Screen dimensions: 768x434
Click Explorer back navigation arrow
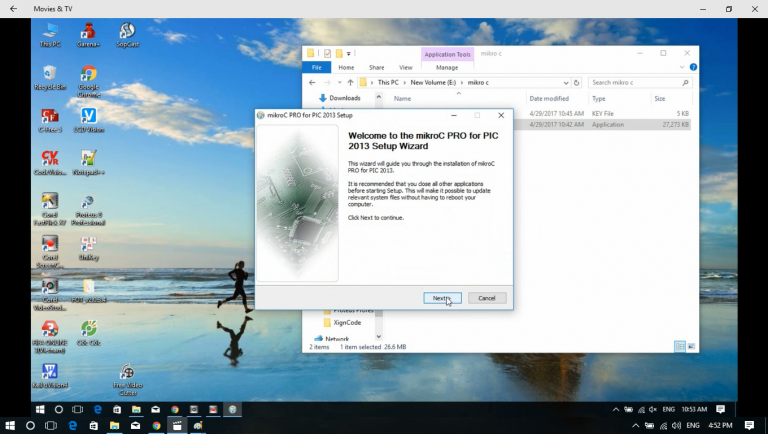click(312, 83)
